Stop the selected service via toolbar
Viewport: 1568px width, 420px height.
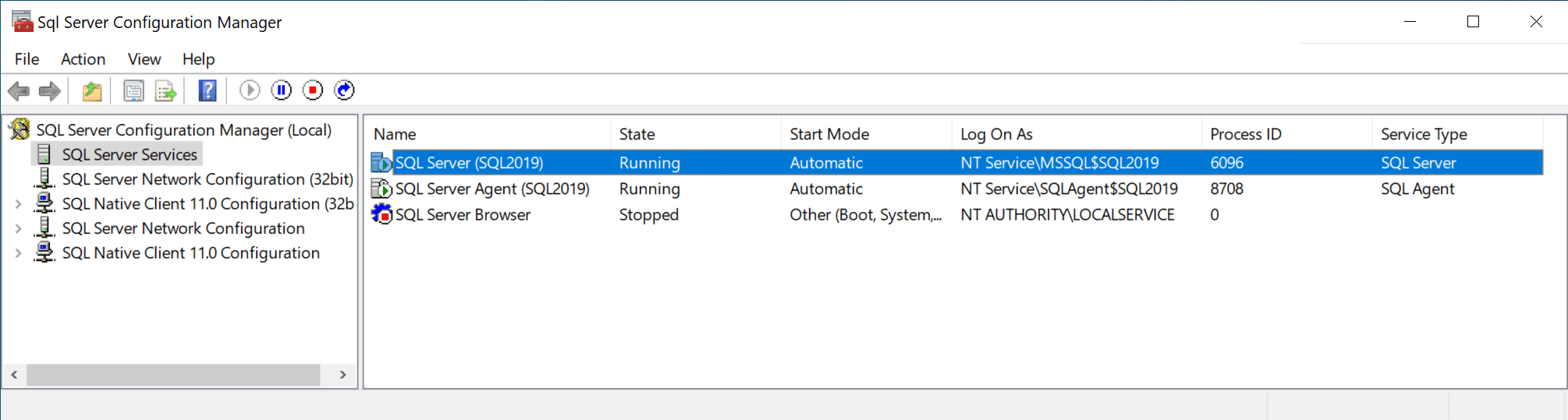click(313, 90)
